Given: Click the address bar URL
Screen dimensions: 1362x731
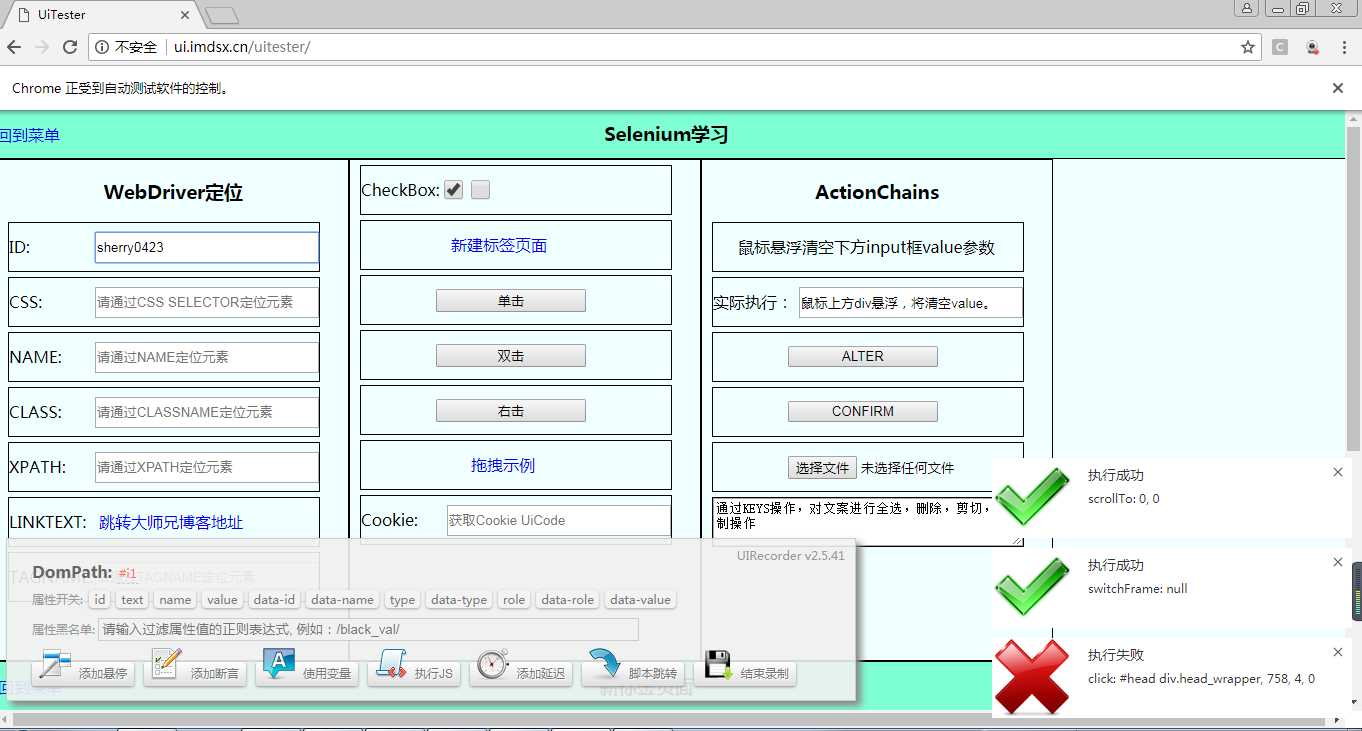Looking at the screenshot, I should click(242, 47).
